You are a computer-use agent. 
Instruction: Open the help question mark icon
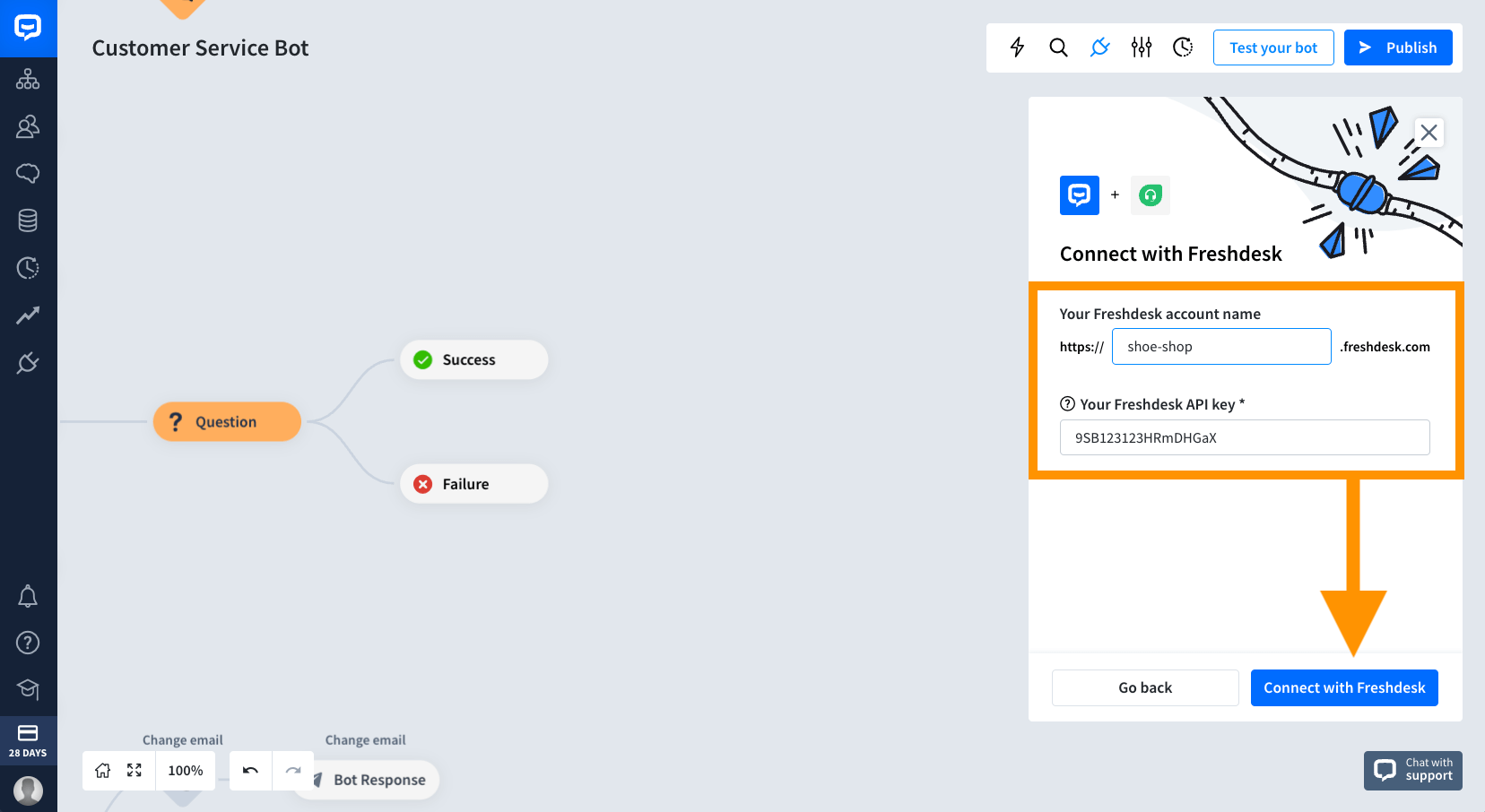tap(28, 643)
